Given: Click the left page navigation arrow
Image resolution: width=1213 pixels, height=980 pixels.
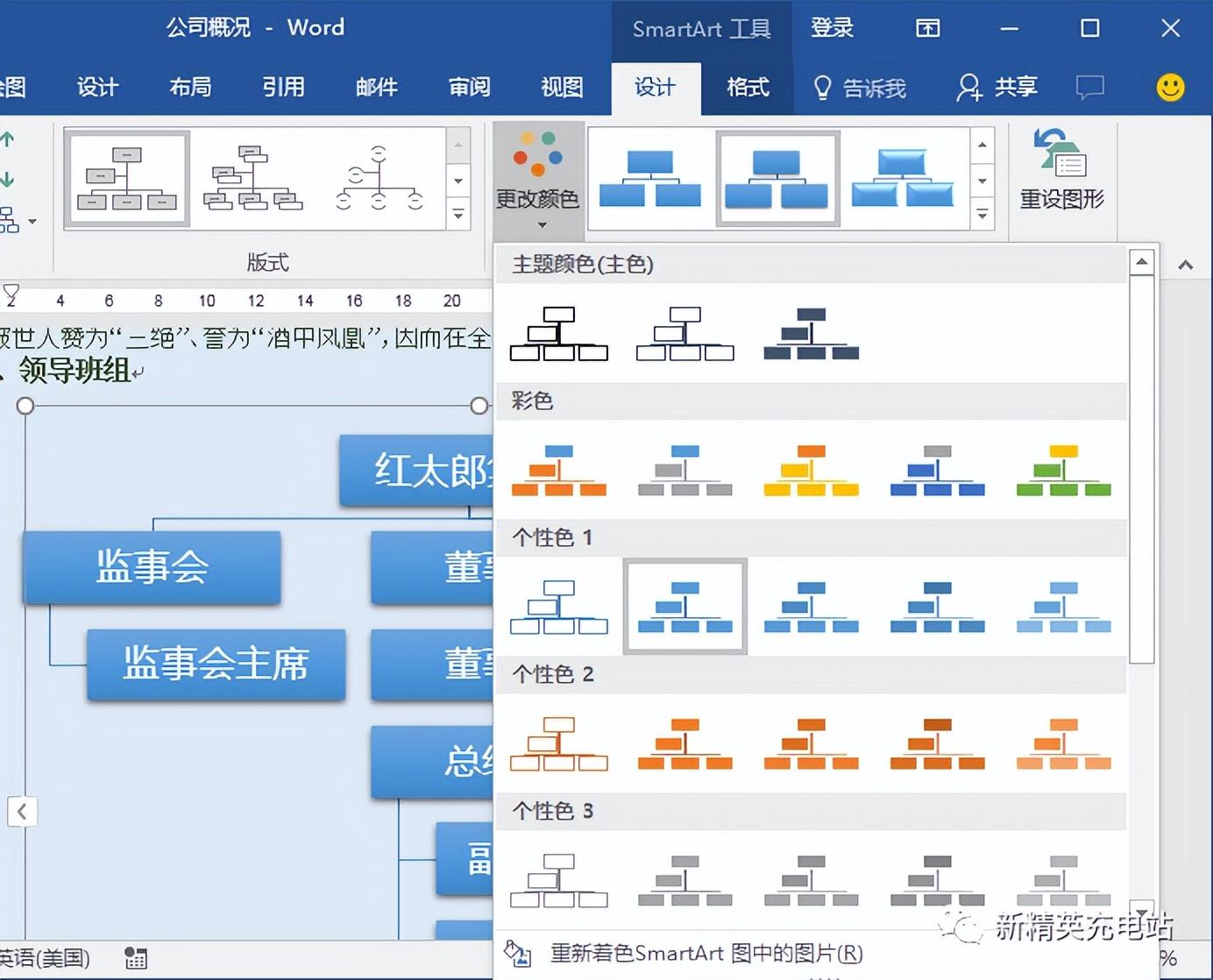Looking at the screenshot, I should [x=23, y=812].
